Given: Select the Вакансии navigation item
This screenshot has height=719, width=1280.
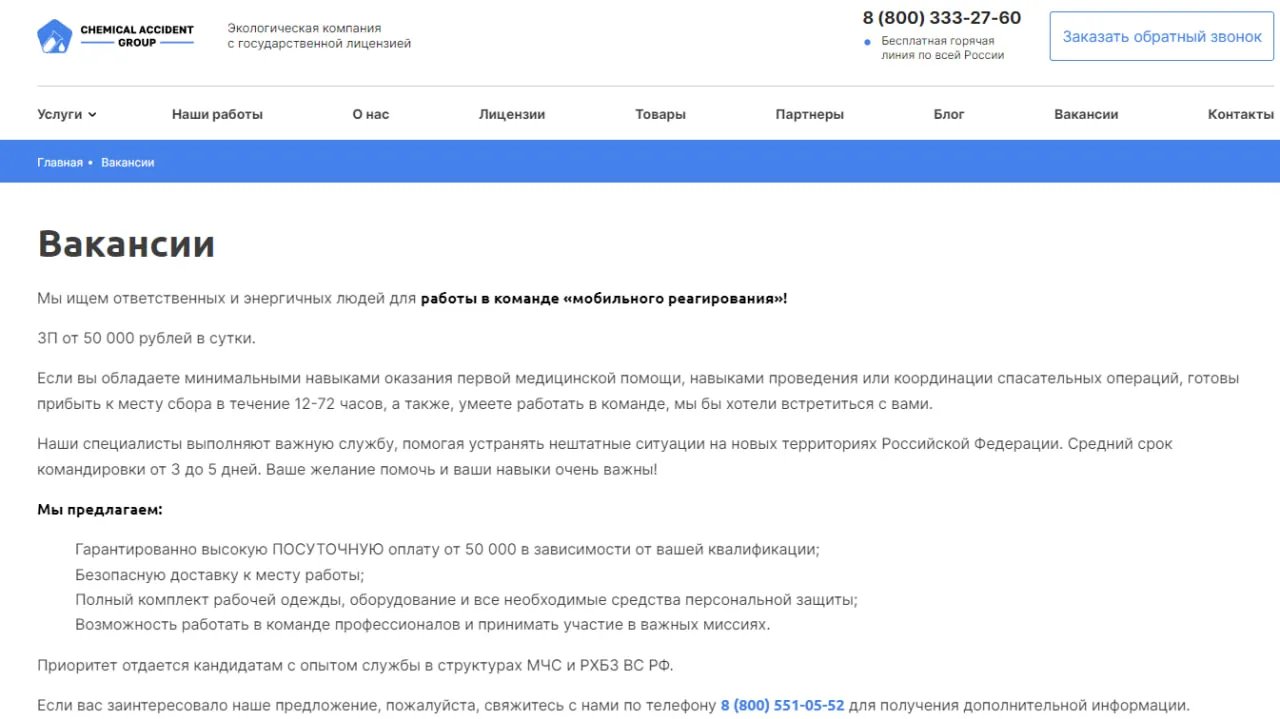Looking at the screenshot, I should (1086, 114).
